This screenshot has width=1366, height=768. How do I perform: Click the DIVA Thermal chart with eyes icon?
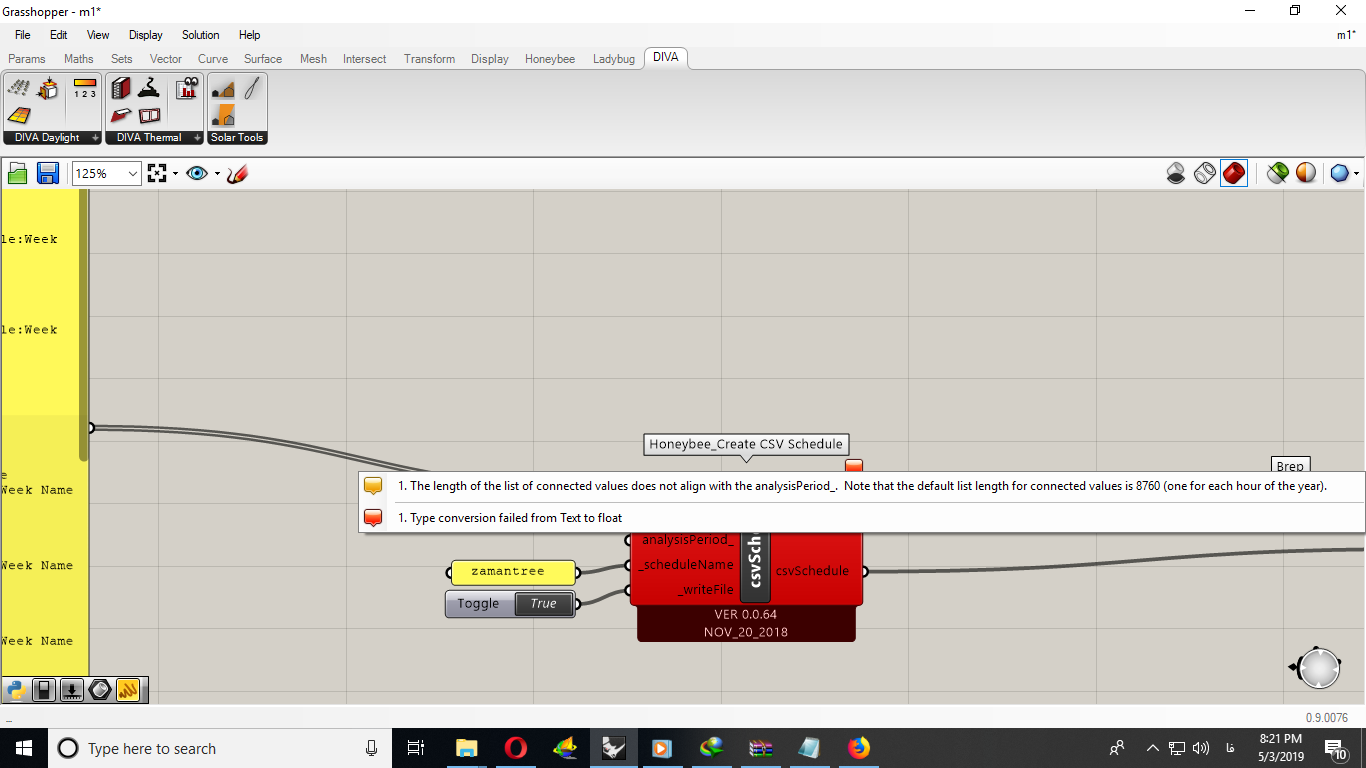pyautogui.click(x=187, y=89)
